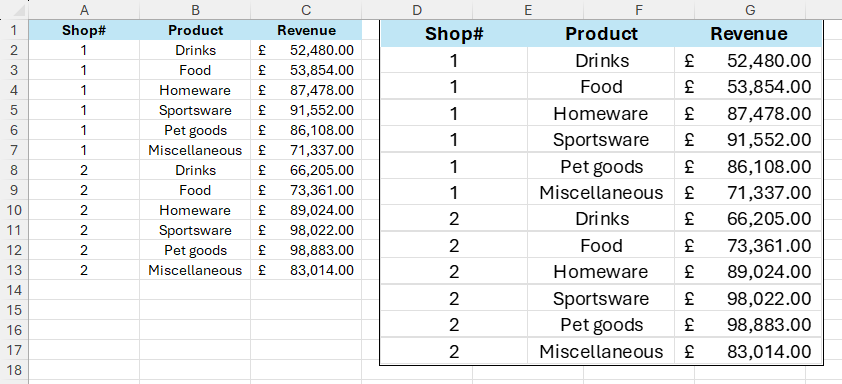842x384 pixels.
Task: Select column B header
Action: click(195, 10)
